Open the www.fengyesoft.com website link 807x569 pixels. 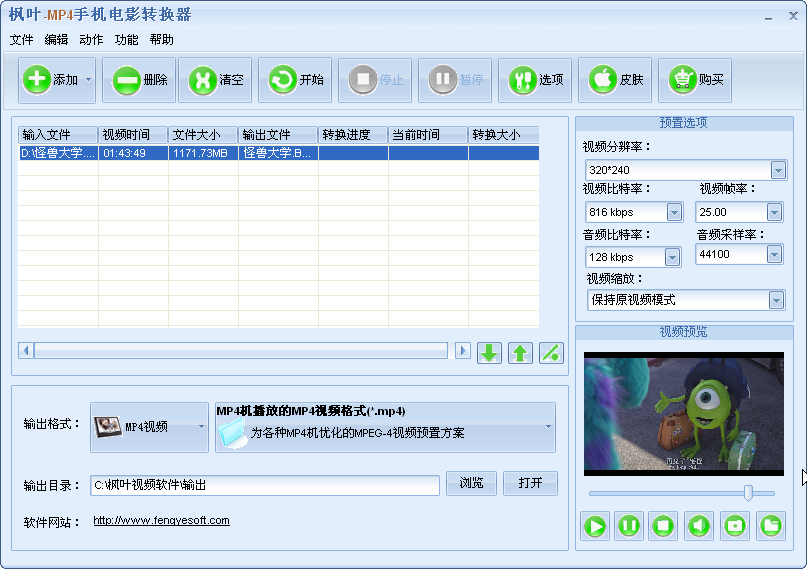[x=161, y=520]
